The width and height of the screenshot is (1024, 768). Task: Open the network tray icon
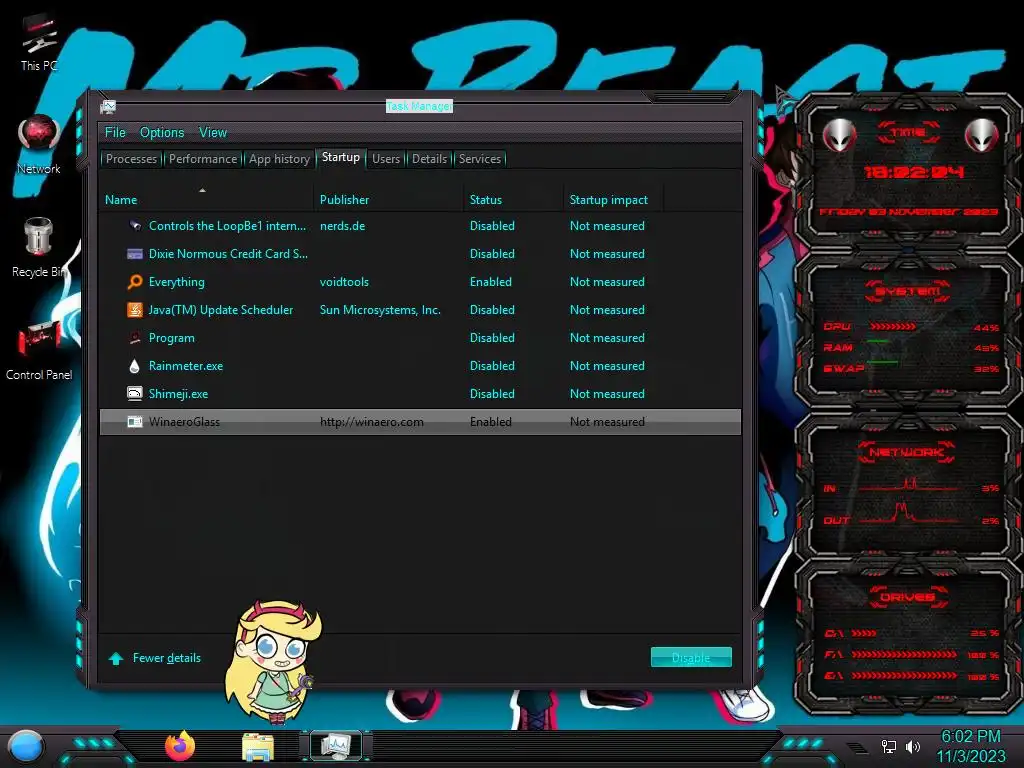(x=888, y=746)
